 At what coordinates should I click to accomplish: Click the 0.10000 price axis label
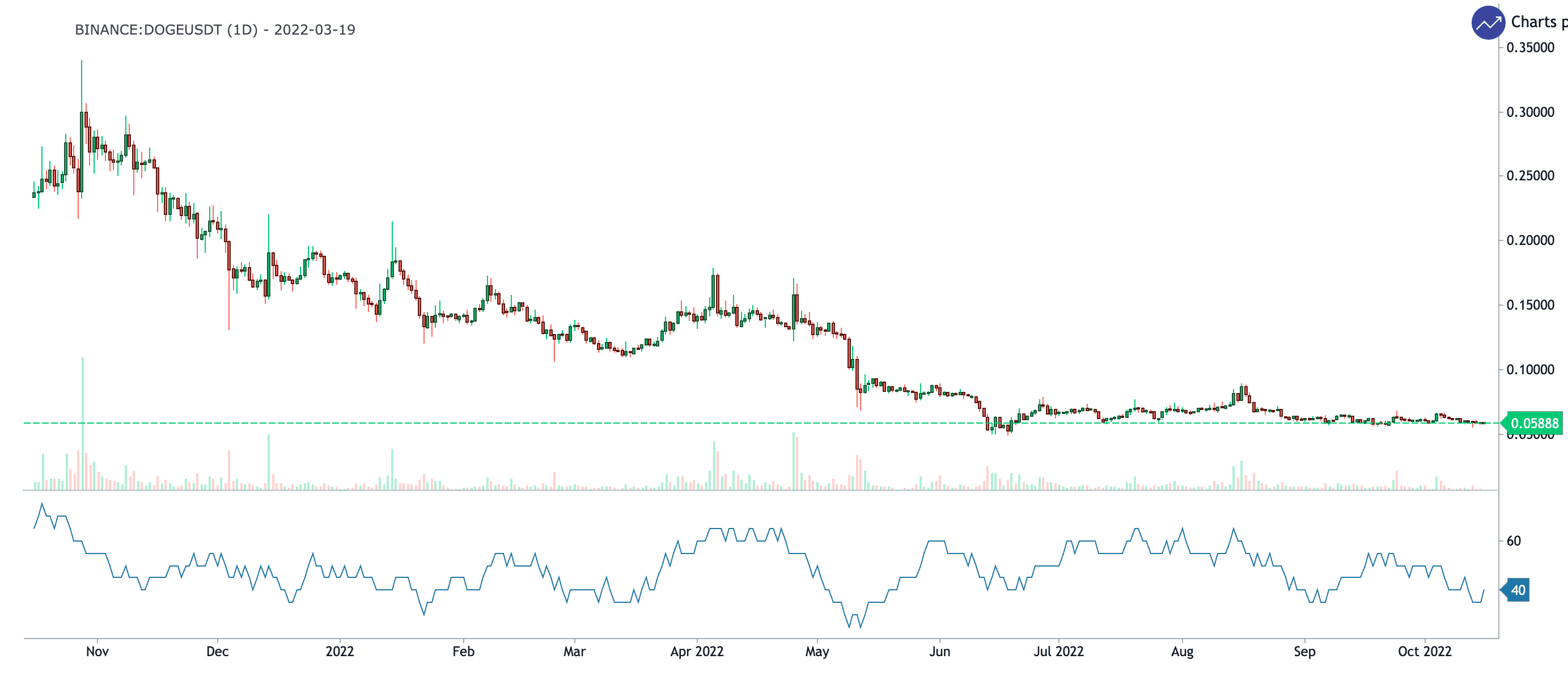click(1529, 370)
